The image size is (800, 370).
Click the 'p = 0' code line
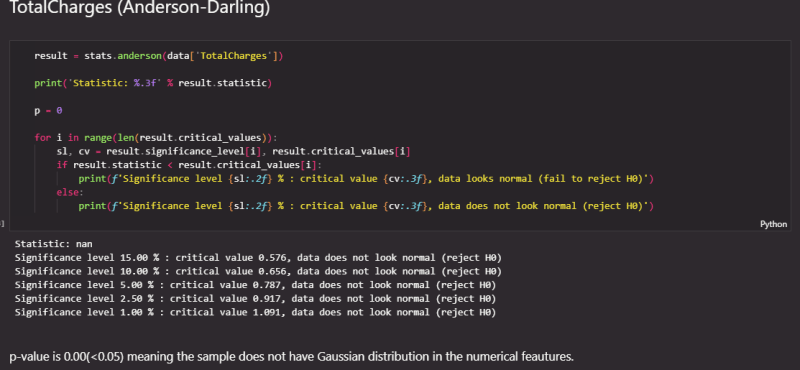[x=48, y=110]
